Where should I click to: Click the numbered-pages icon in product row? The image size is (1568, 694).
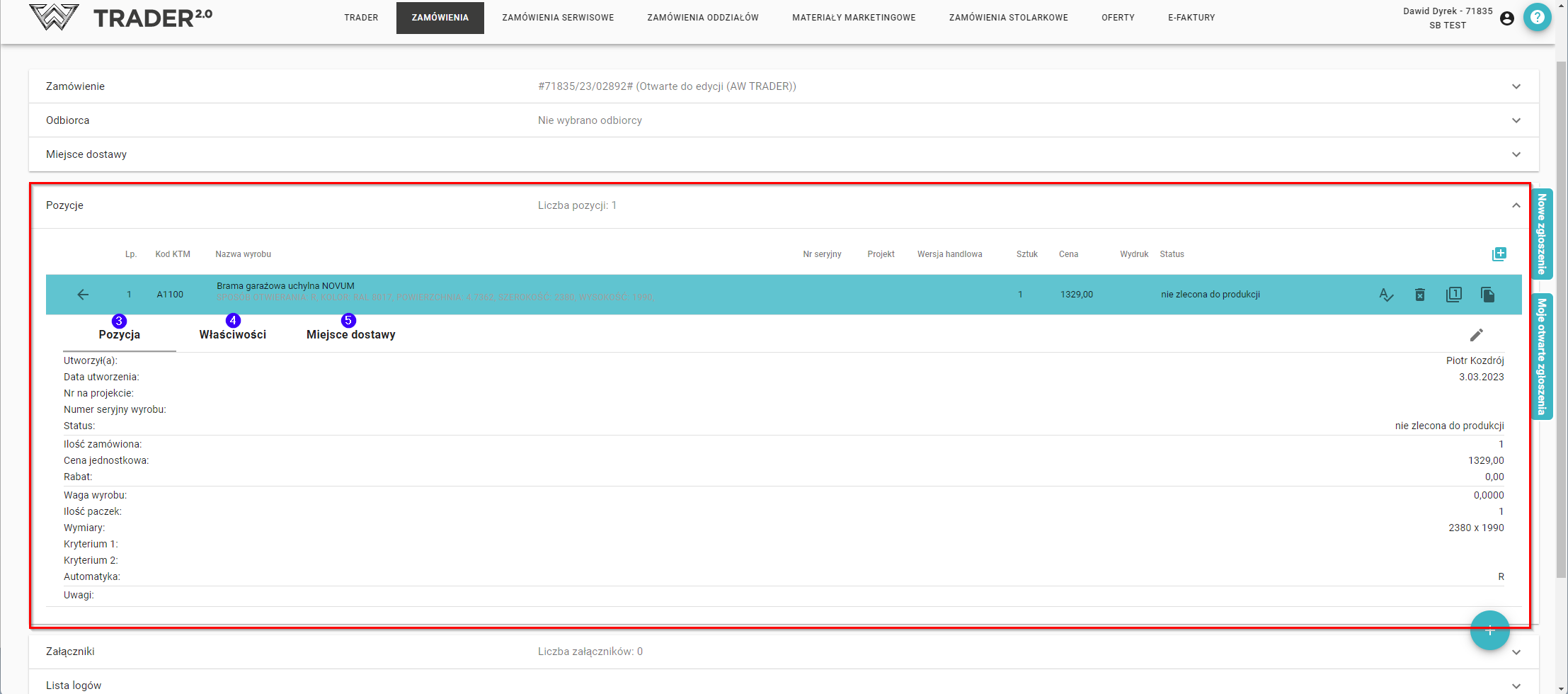tap(1453, 295)
